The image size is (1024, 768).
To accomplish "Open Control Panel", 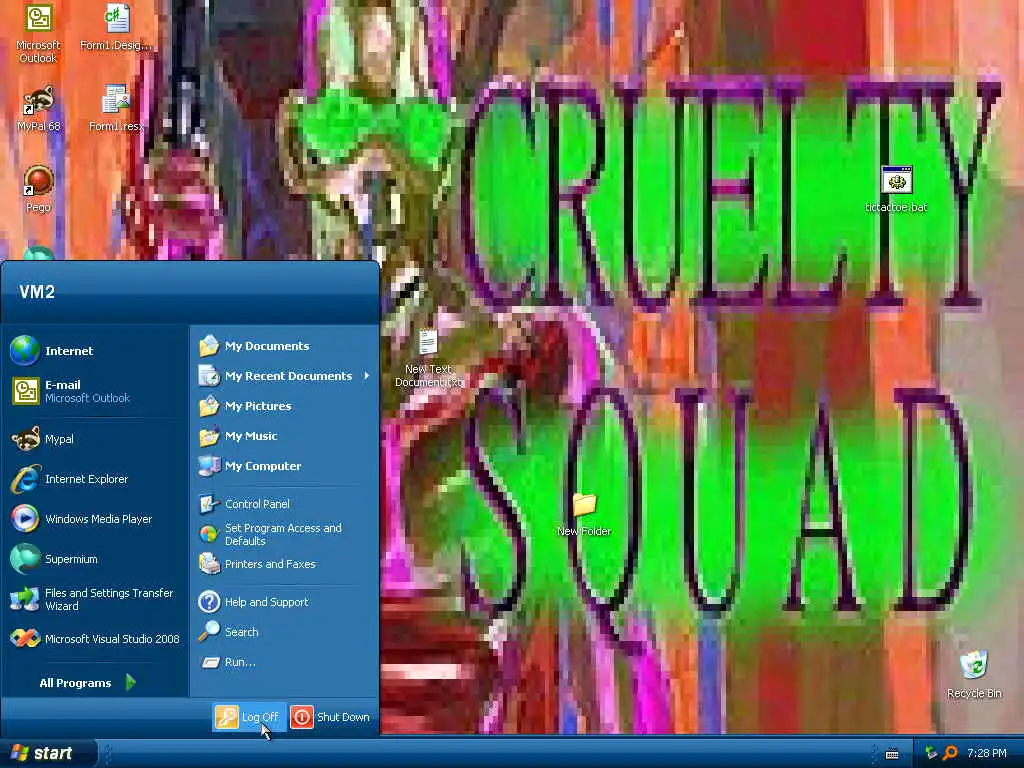I will click(284, 504).
